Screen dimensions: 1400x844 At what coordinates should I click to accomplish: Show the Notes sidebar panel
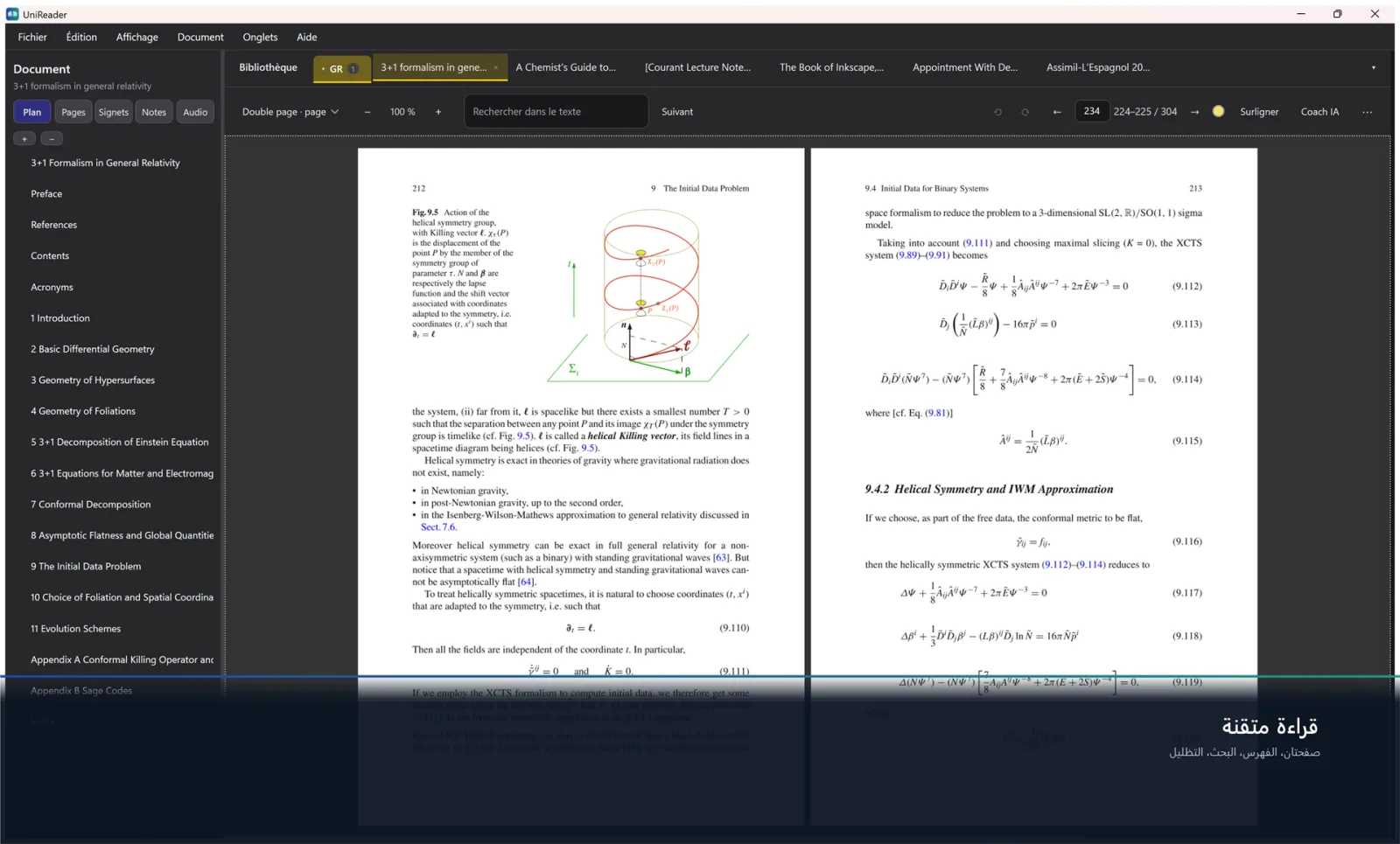pos(154,112)
